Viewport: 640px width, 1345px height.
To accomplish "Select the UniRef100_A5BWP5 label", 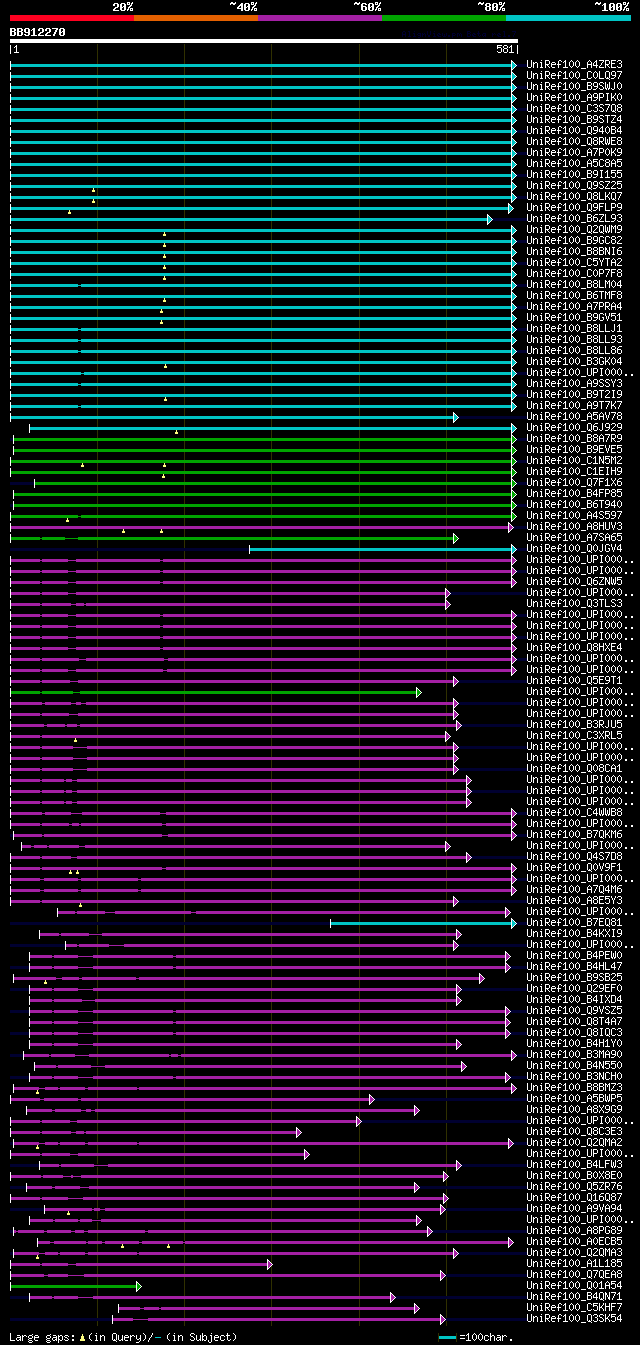I will click(x=574, y=1098).
